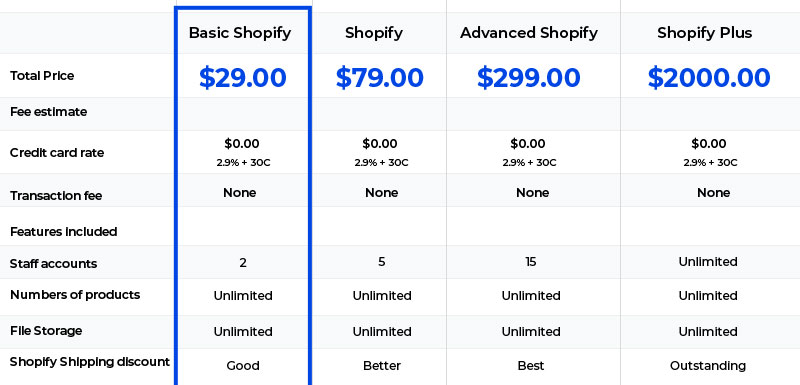Click the 15 staff accounts value
The image size is (800, 385).
pyautogui.click(x=531, y=262)
